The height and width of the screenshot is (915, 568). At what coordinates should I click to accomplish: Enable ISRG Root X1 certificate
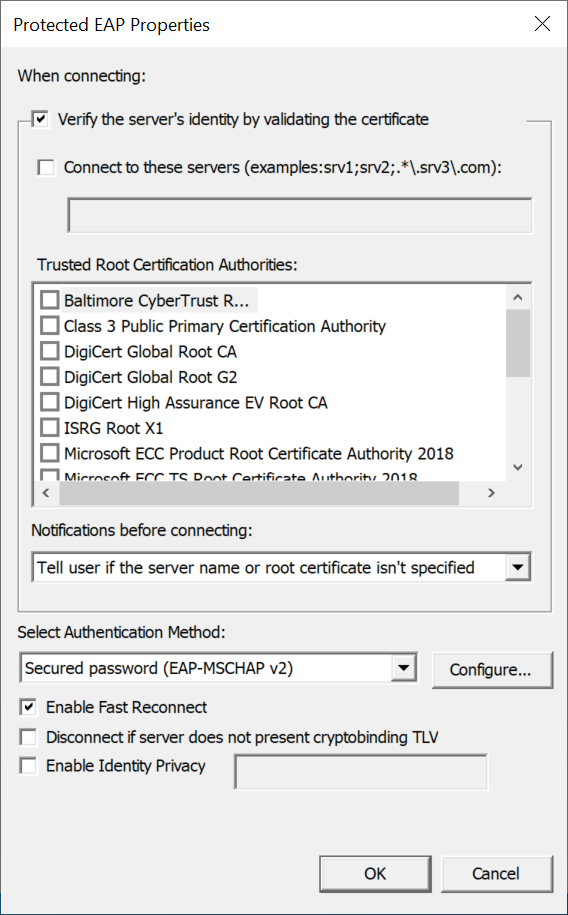pos(50,428)
